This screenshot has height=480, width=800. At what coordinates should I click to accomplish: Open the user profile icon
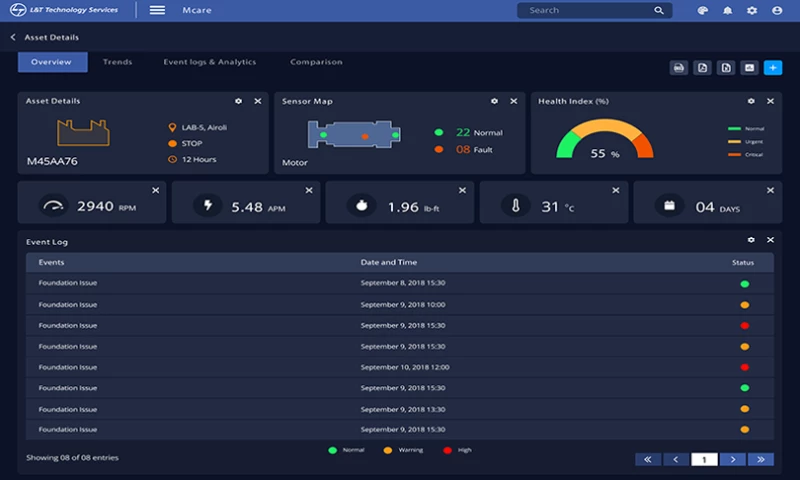777,11
